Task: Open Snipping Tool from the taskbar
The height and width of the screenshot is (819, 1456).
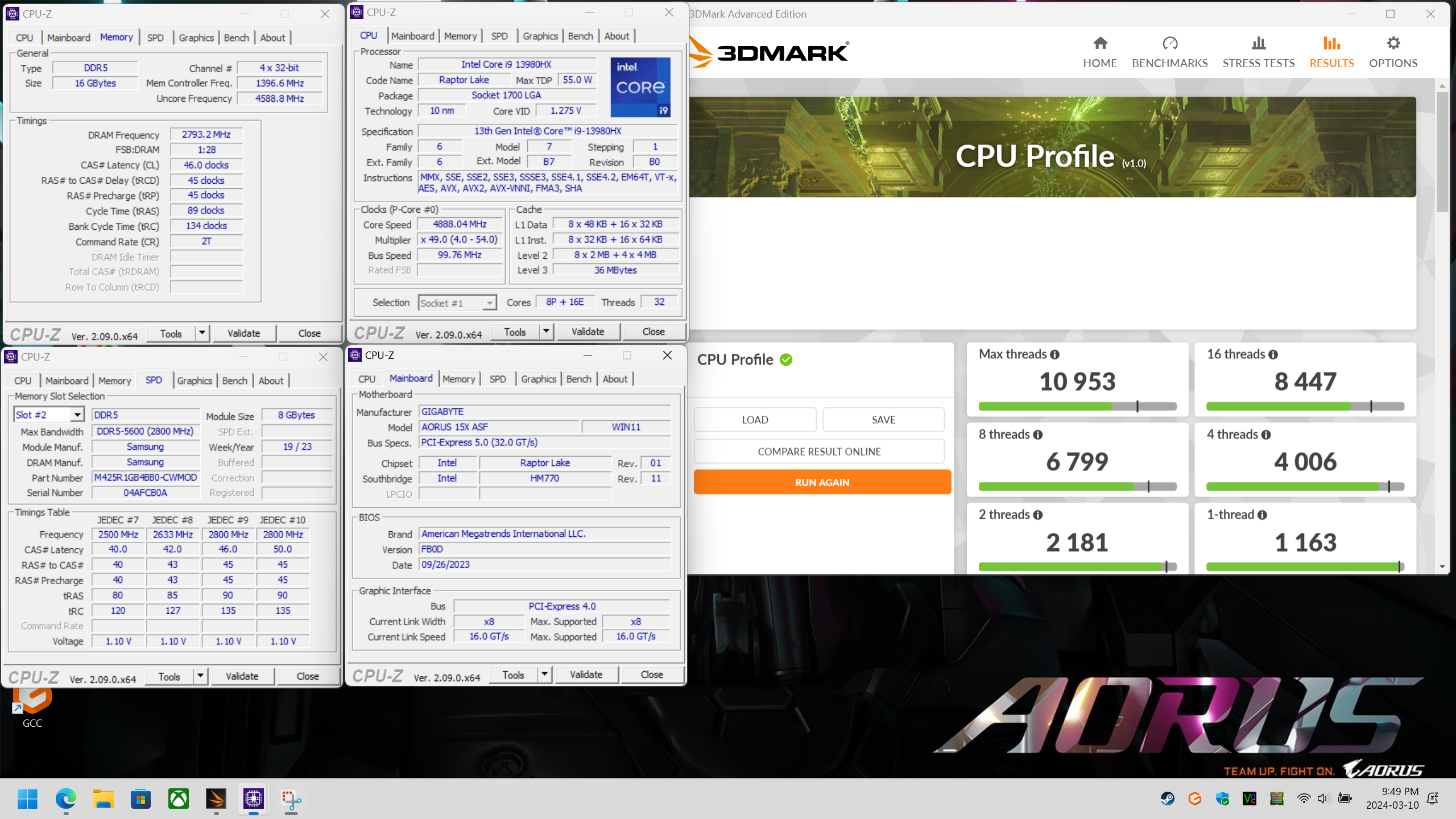Action: click(291, 799)
